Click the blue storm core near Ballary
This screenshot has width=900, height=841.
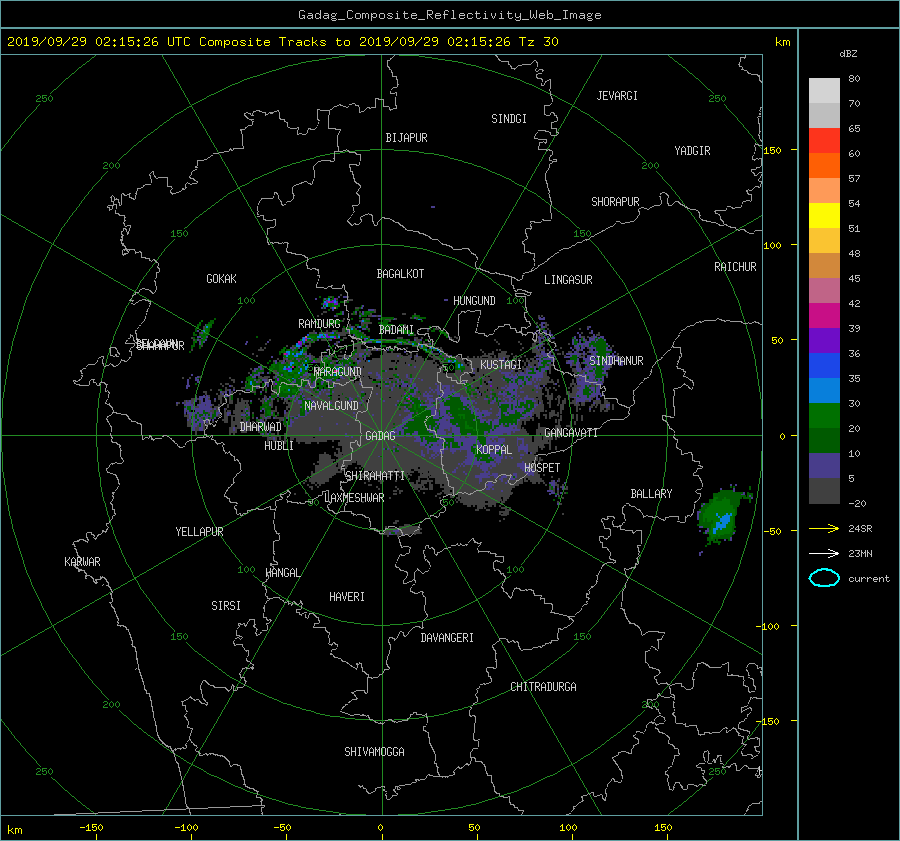pyautogui.click(x=723, y=522)
